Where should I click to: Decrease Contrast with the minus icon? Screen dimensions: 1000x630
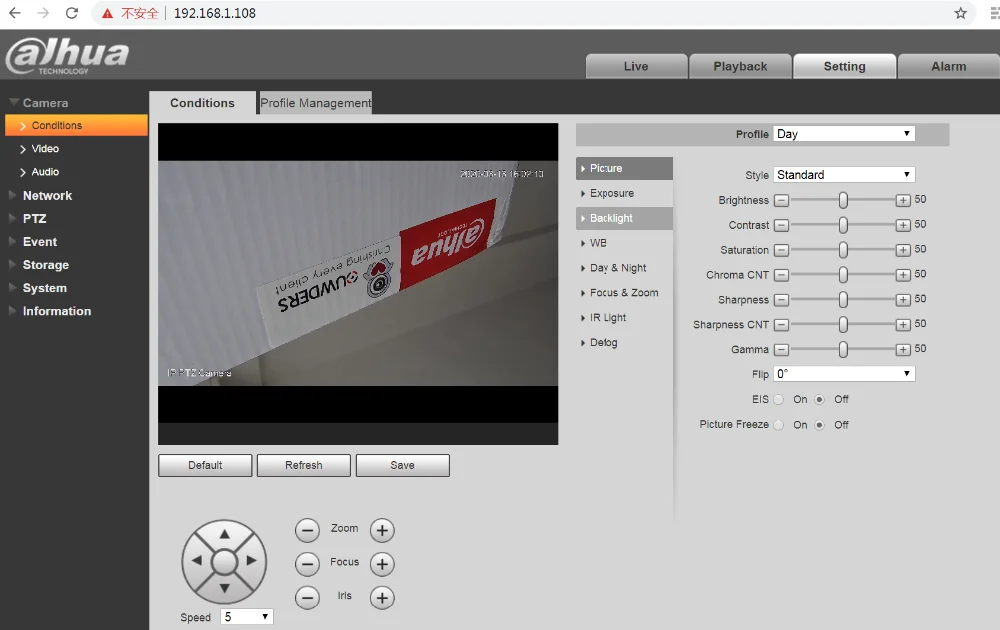click(x=781, y=226)
